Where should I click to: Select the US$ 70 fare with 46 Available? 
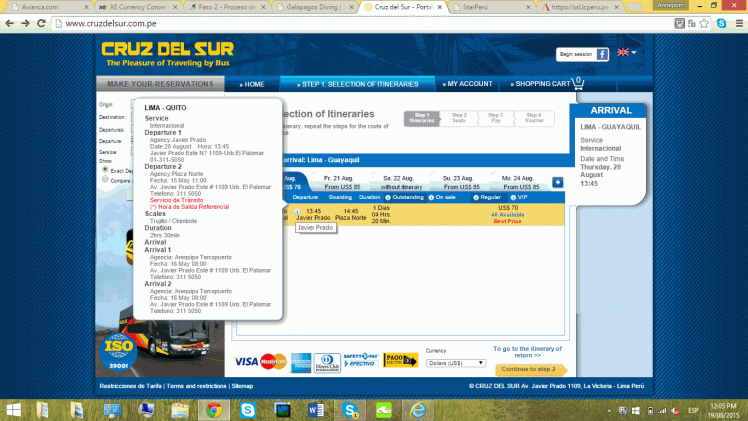coord(508,215)
